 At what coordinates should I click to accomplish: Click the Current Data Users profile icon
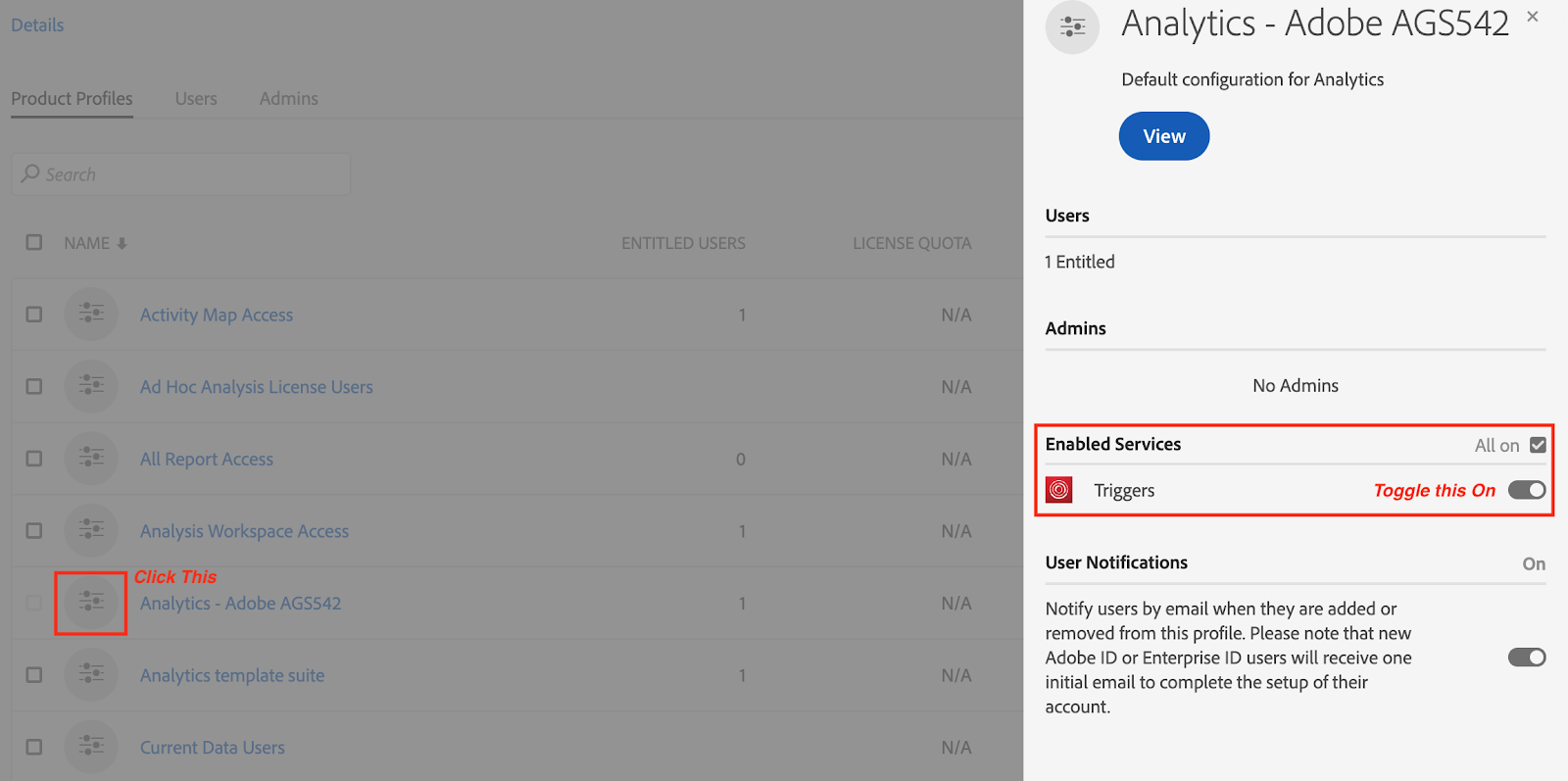[91, 747]
